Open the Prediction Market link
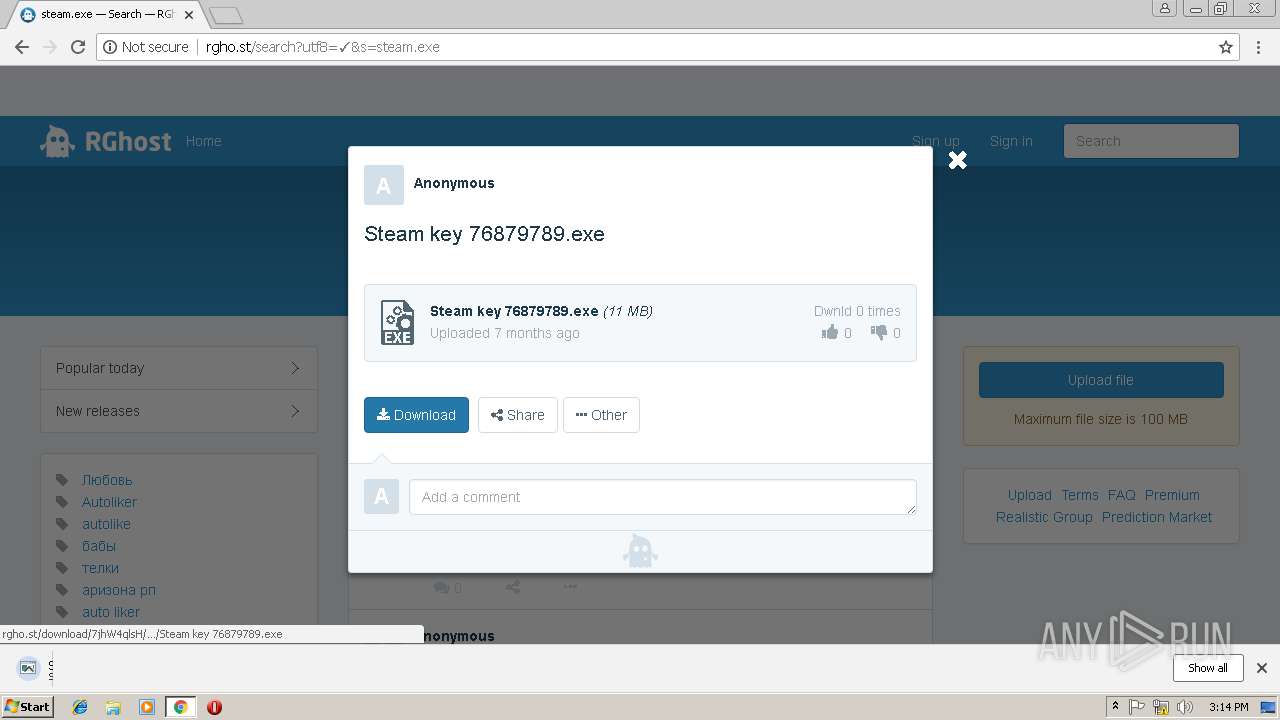Image resolution: width=1280 pixels, height=720 pixels. [1156, 517]
